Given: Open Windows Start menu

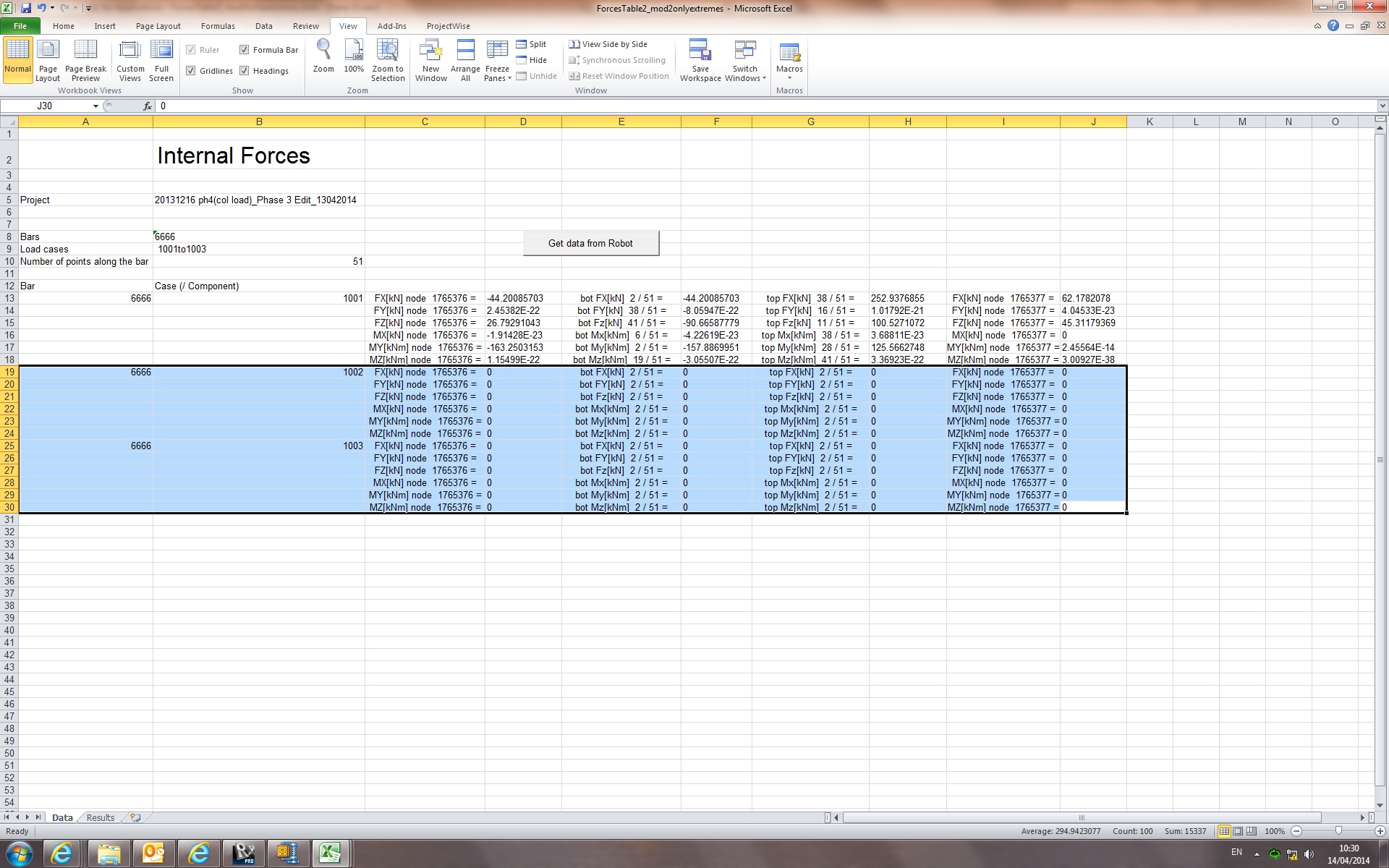Looking at the screenshot, I should tap(20, 854).
